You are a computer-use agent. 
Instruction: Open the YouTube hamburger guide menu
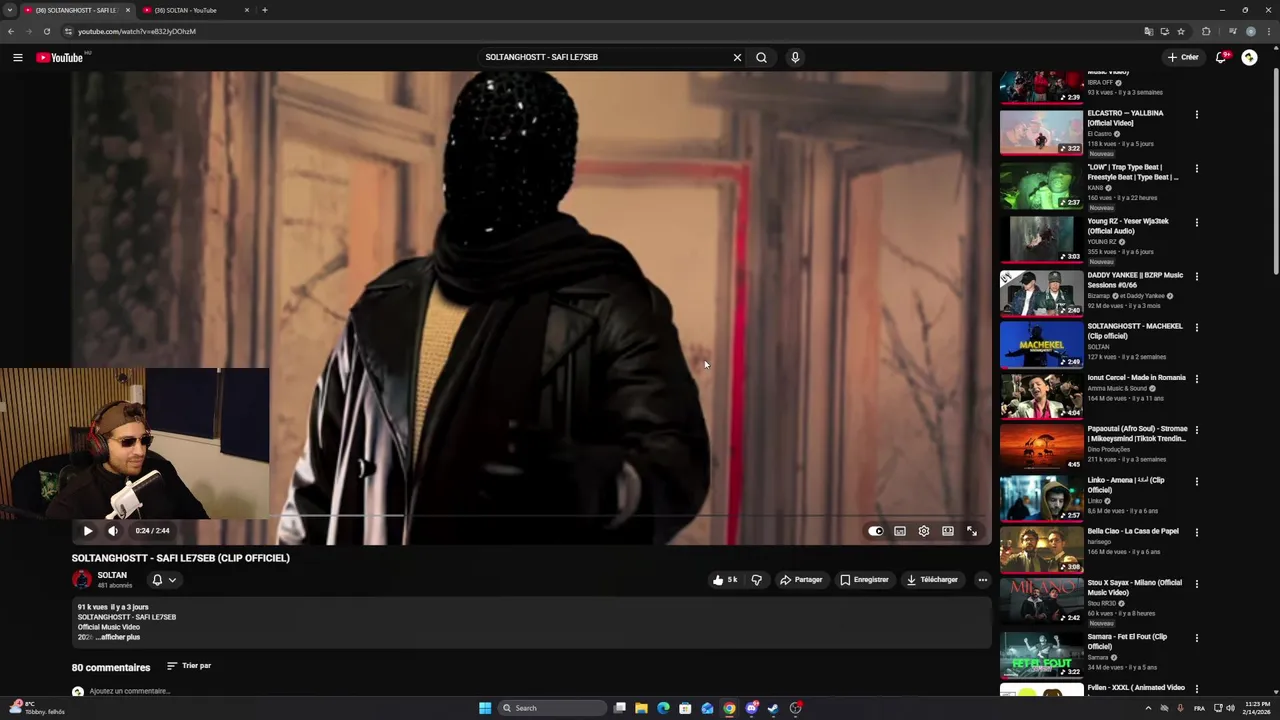[17, 57]
